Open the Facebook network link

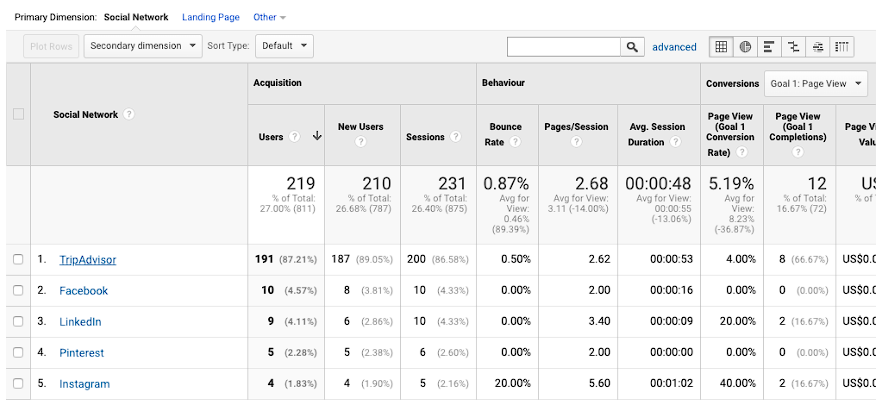pos(84,291)
